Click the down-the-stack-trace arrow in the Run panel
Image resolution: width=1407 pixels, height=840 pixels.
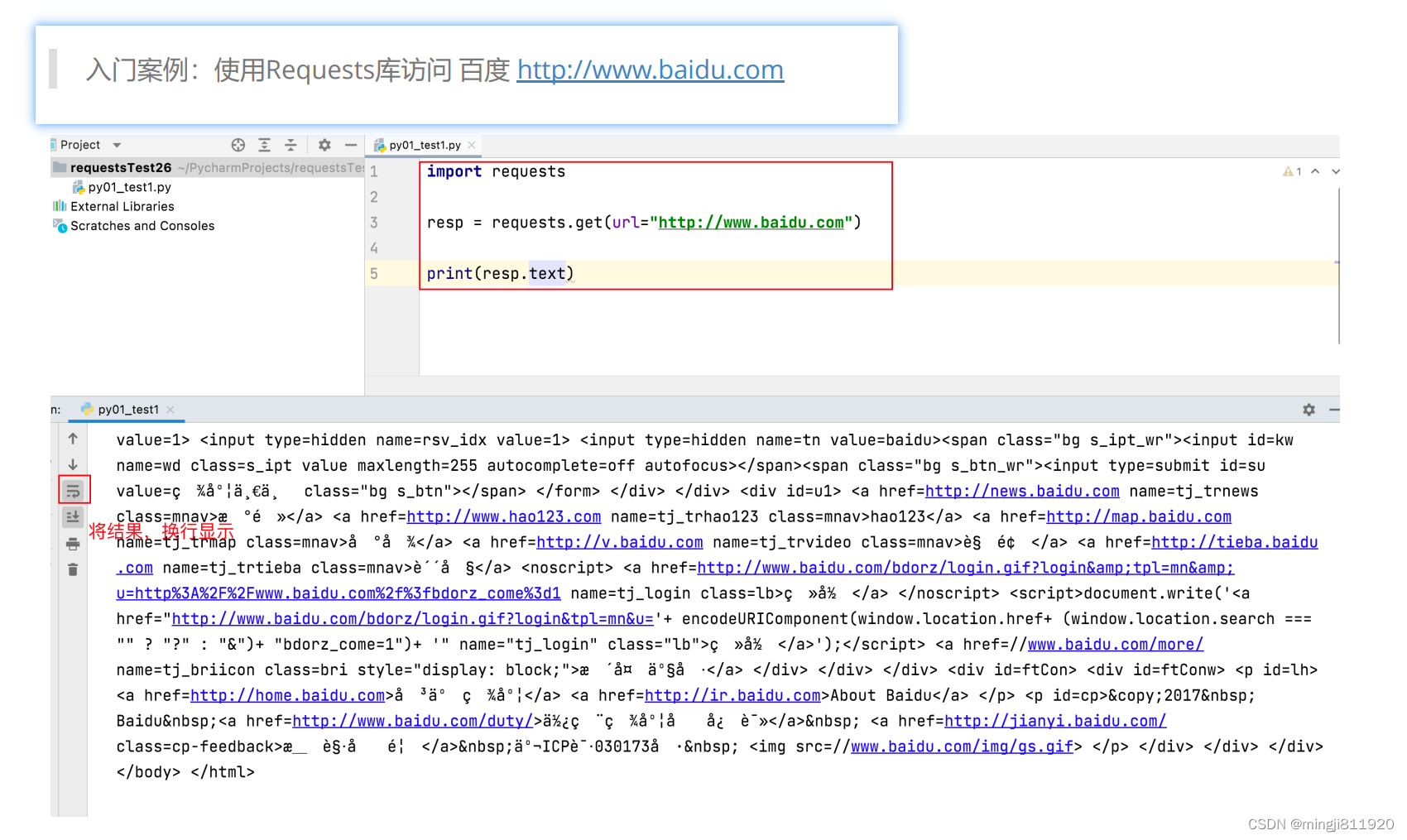(73, 464)
